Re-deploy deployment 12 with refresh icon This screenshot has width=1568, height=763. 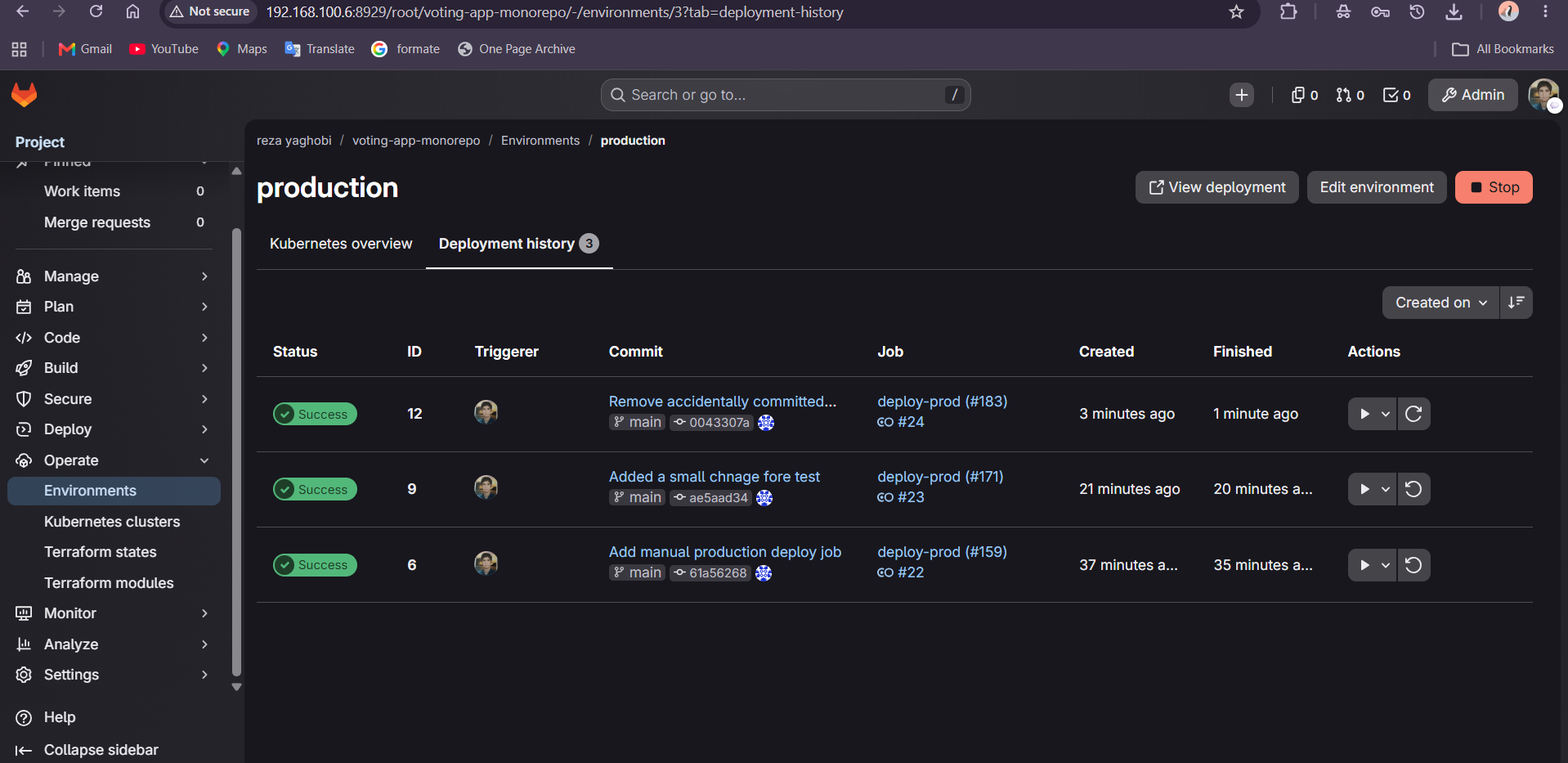click(x=1413, y=414)
